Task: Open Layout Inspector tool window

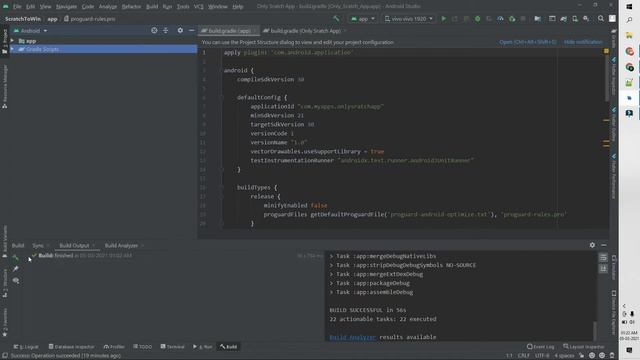Action: [584, 347]
